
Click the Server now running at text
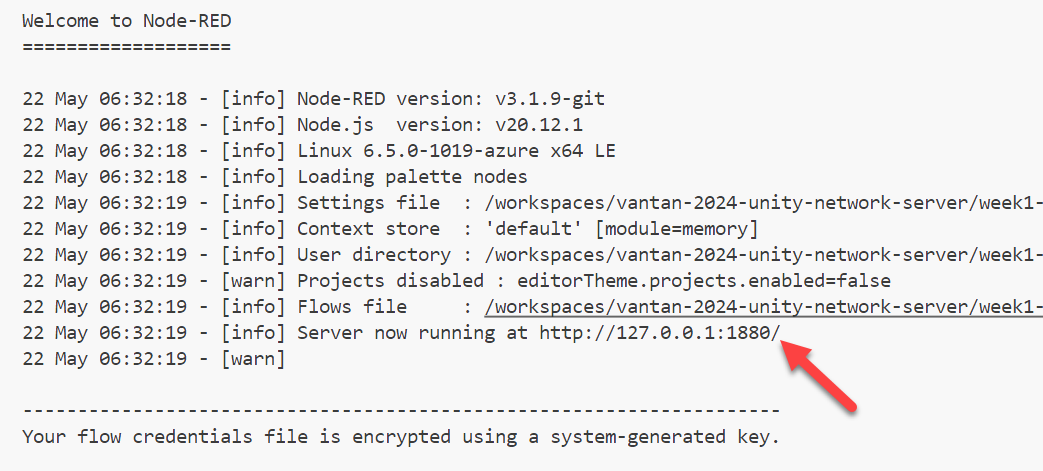click(x=412, y=333)
